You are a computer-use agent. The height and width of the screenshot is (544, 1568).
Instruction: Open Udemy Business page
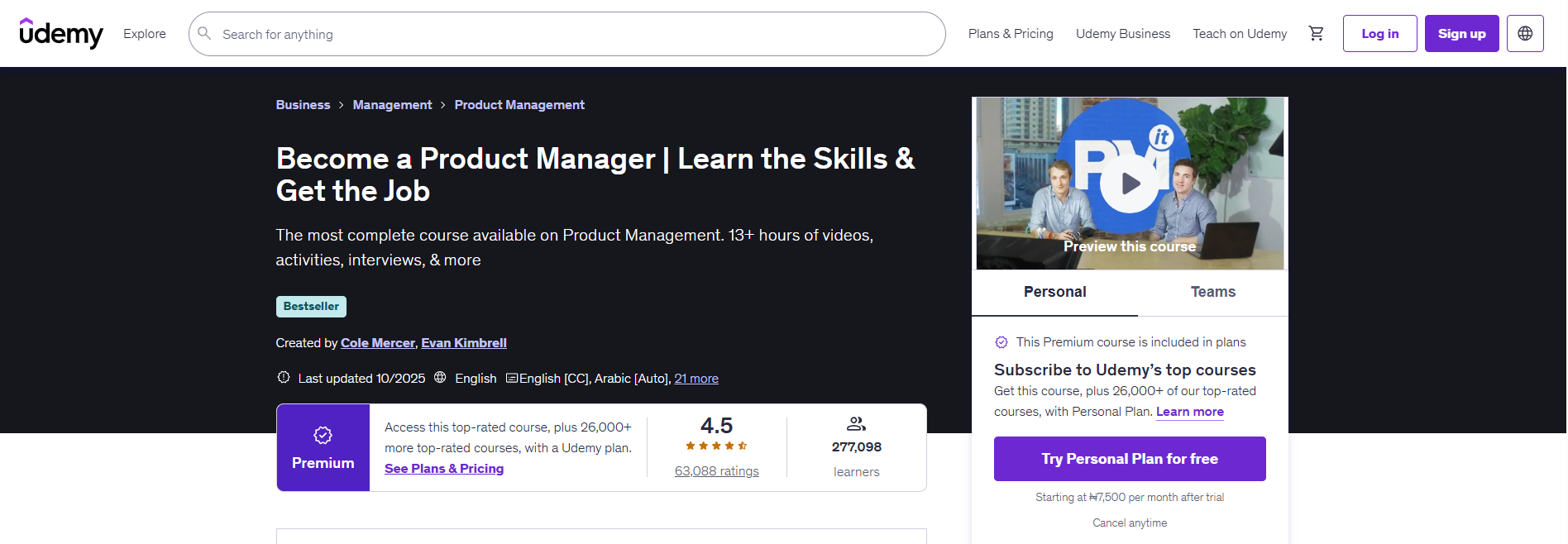point(1123,34)
